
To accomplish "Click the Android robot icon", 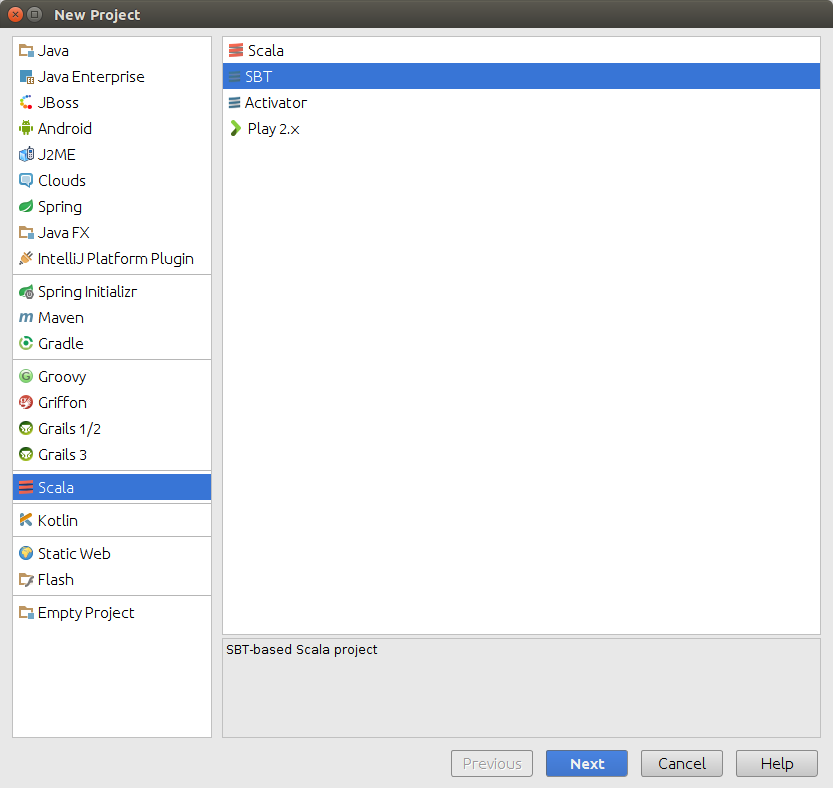I will 26,128.
